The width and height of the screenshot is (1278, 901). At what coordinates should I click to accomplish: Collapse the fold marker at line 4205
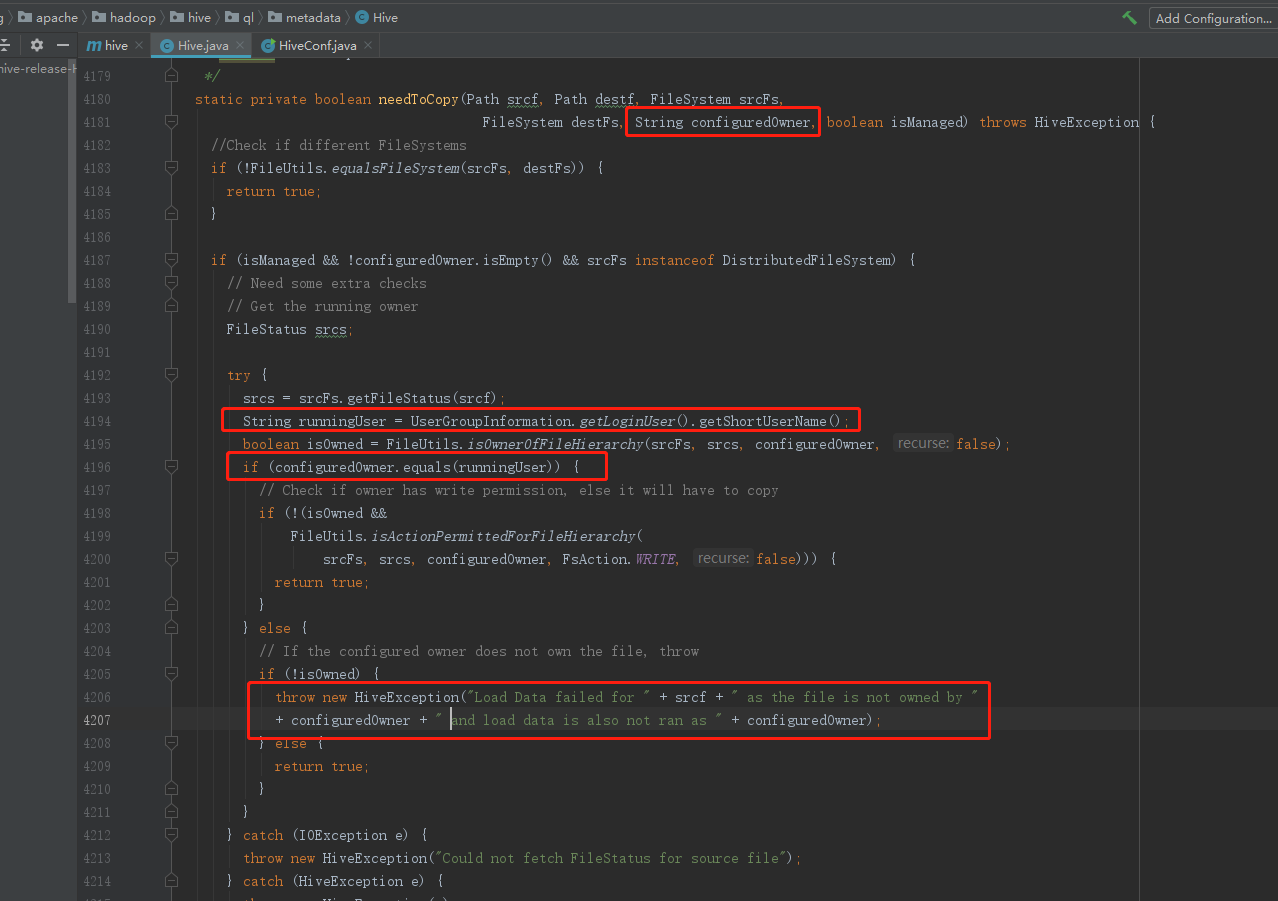[170, 674]
